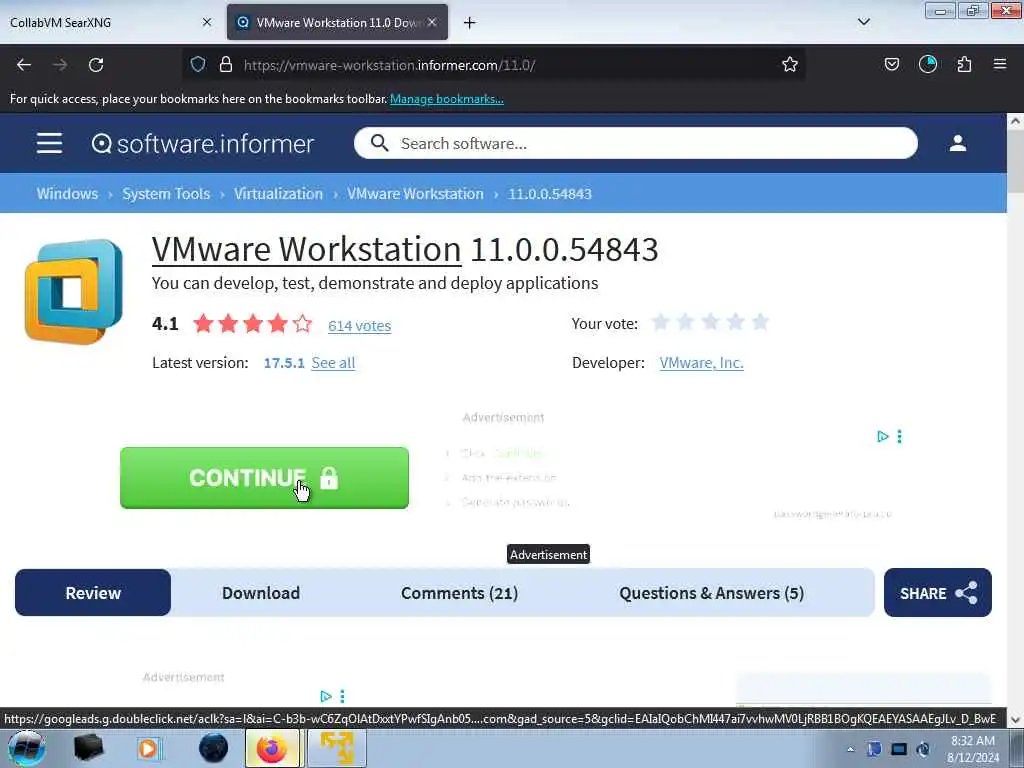Go to Windows breadcrumb
1024x768 pixels.
pos(67,194)
